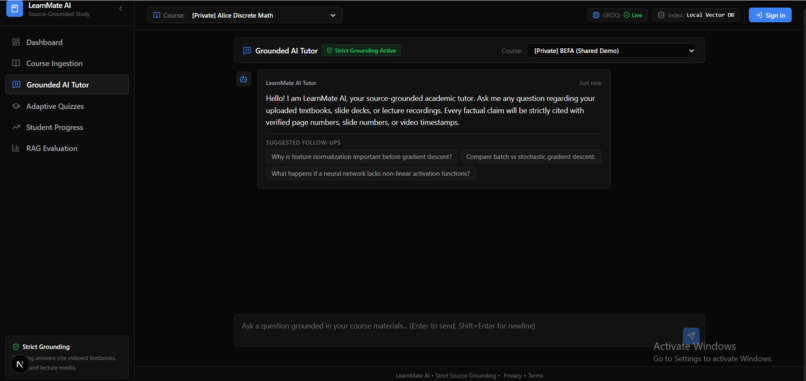The image size is (806, 381).
Task: Click the RAG Evaluation bar chart icon
Action: point(16,148)
